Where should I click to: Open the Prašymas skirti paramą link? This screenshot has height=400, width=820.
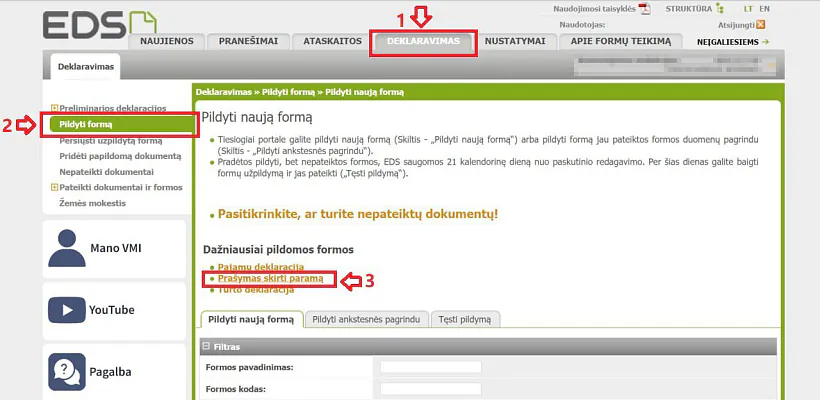click(265, 278)
